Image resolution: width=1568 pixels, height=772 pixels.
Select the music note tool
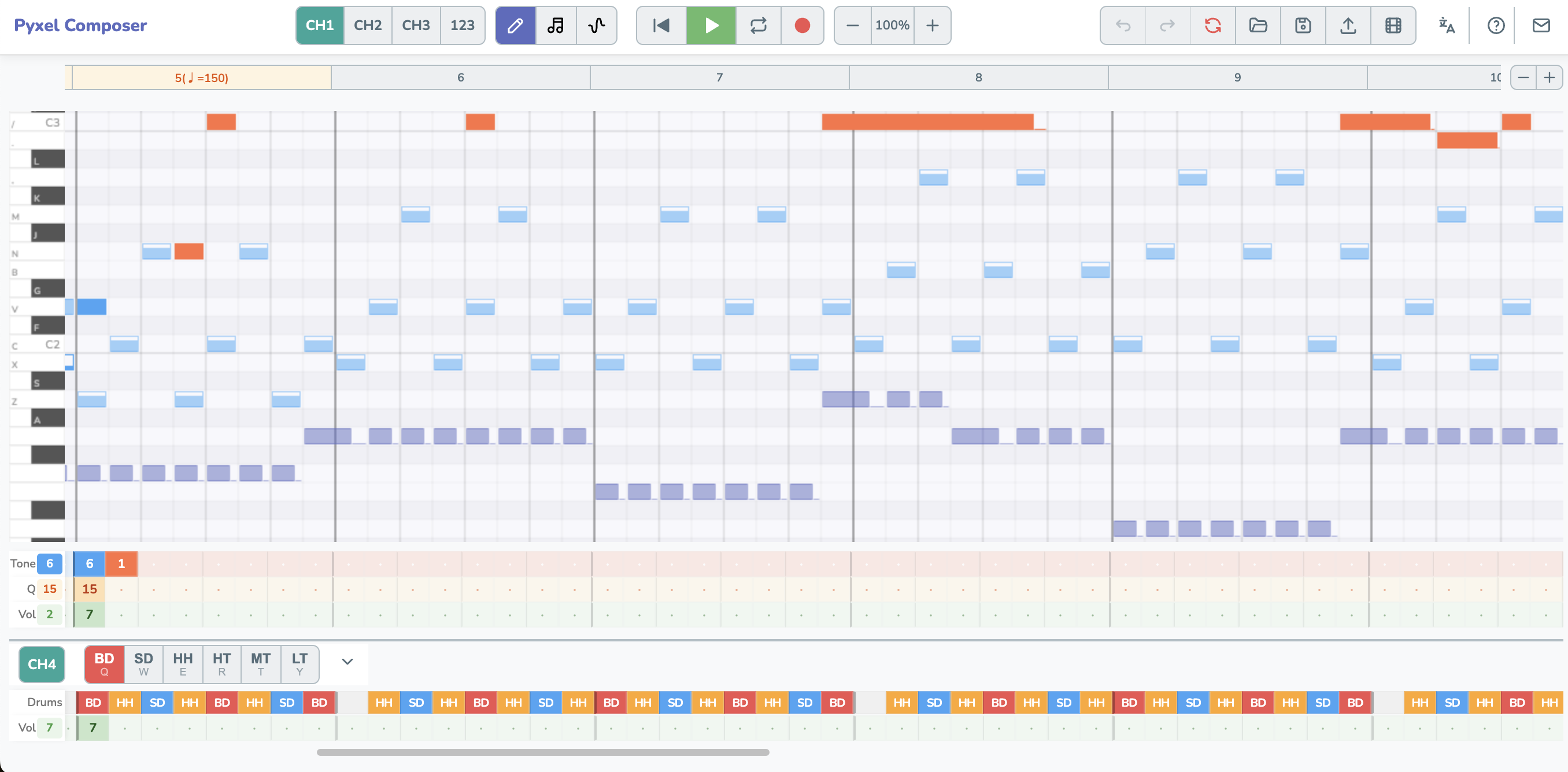coord(556,25)
